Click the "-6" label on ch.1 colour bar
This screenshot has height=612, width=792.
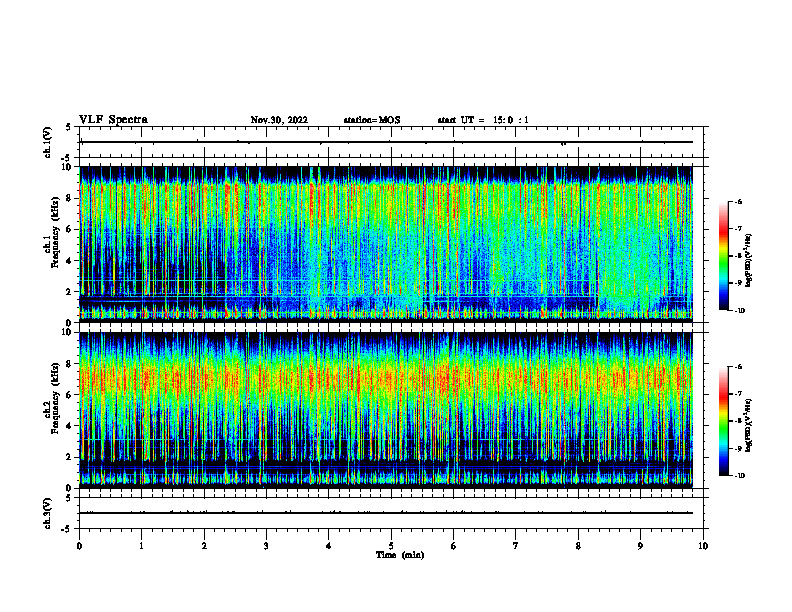[738, 201]
